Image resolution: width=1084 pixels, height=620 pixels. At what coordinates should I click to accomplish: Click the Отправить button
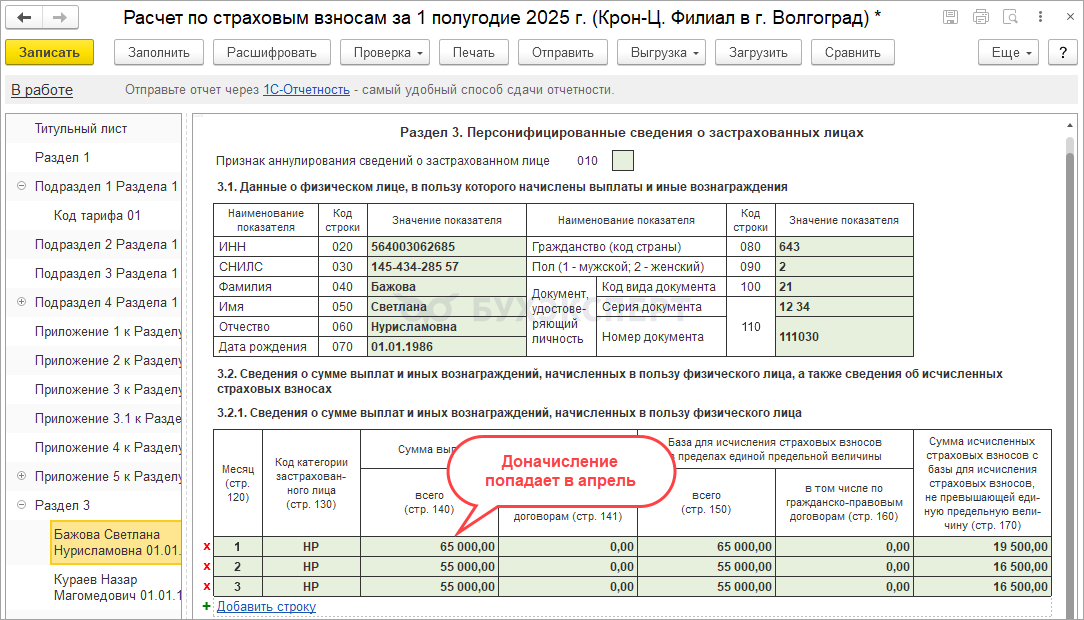(563, 53)
